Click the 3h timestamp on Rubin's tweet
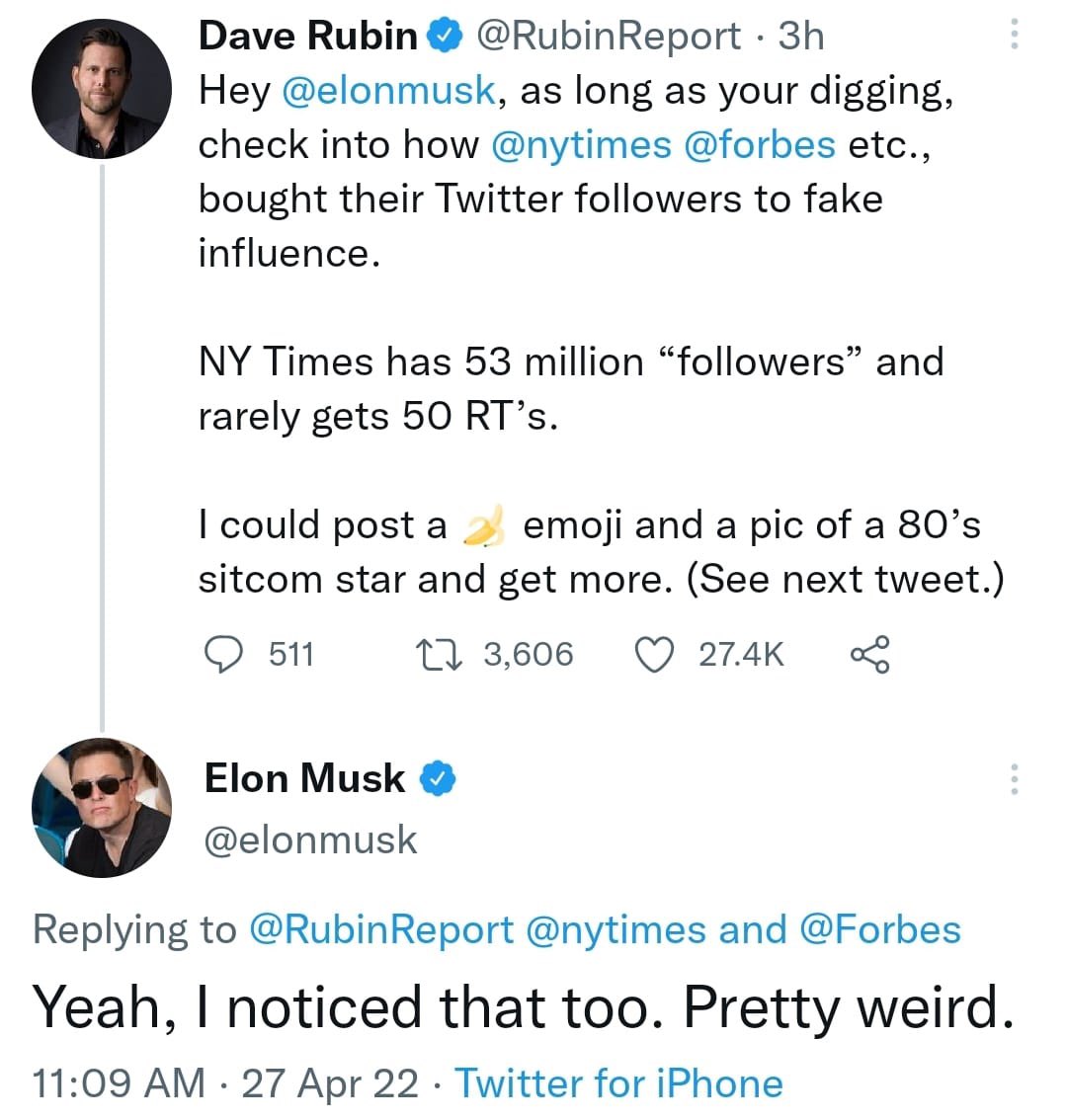This screenshot has width=1067, height=1120. point(801,36)
